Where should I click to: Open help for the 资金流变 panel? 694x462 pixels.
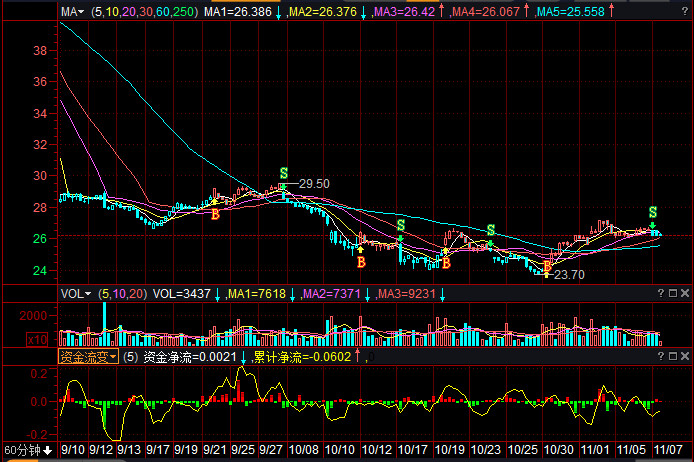point(660,356)
